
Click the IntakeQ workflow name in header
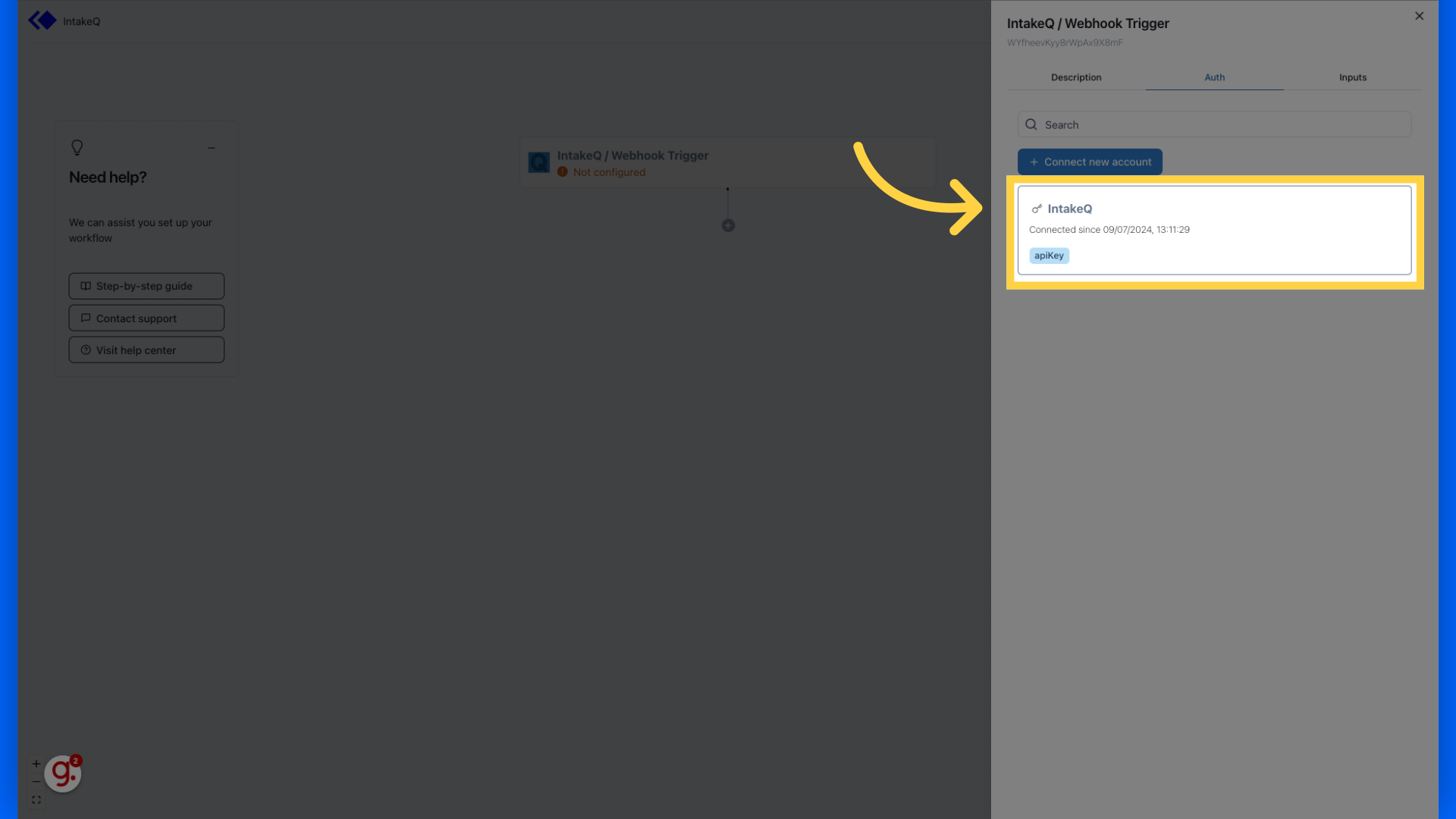point(81,21)
